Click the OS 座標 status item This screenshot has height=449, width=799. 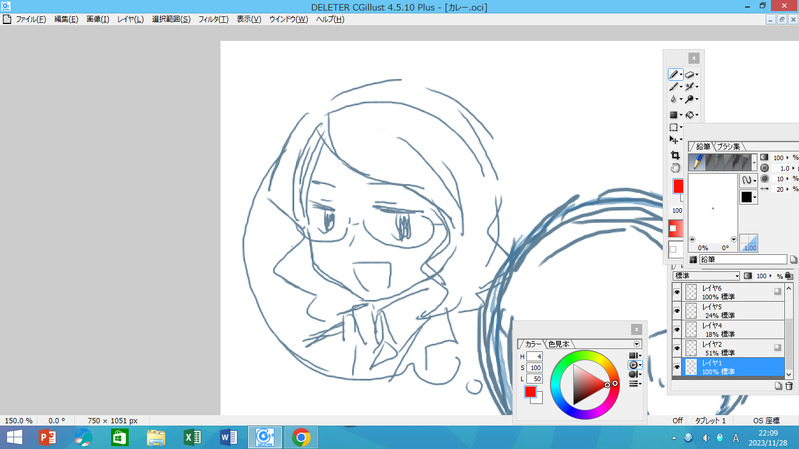click(x=766, y=420)
